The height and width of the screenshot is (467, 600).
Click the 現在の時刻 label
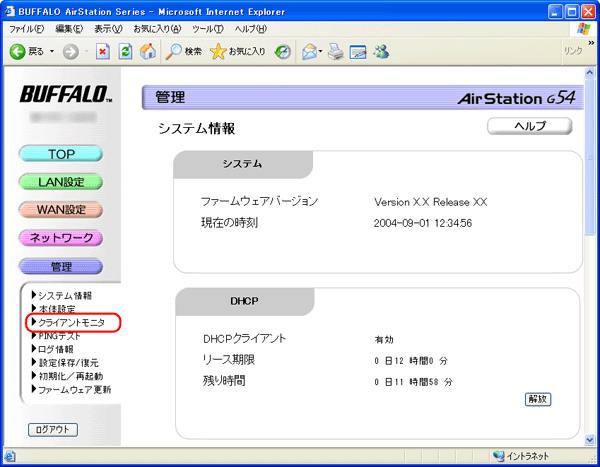click(x=230, y=222)
